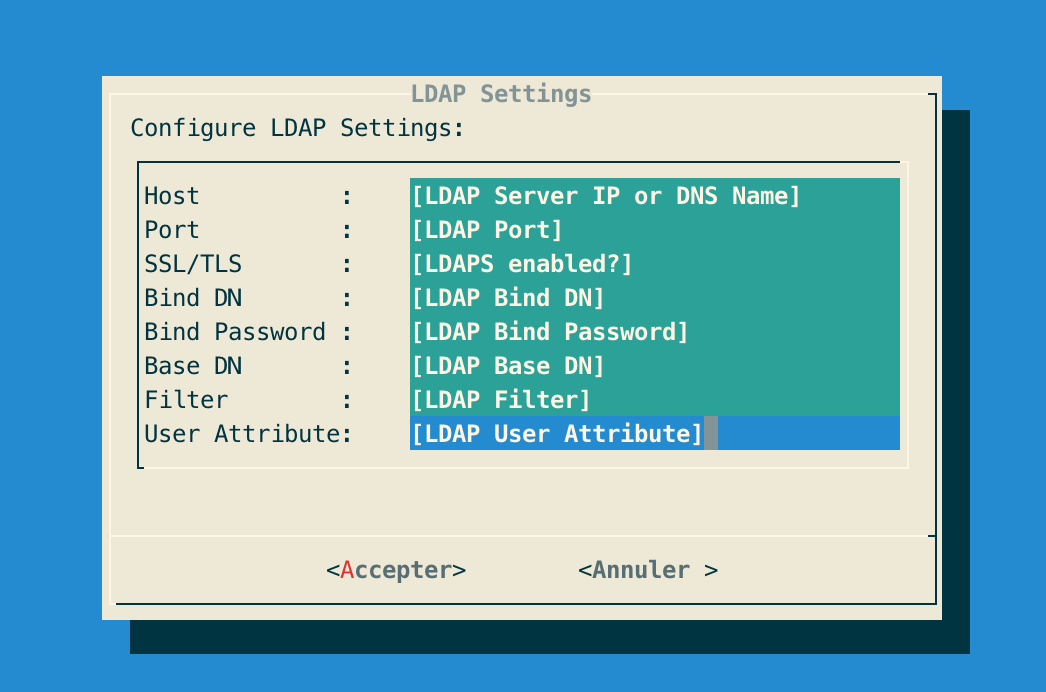Focus the SSL/TLS LDAPS enabled field
Viewport: 1046px width, 692px height.
coord(654,264)
